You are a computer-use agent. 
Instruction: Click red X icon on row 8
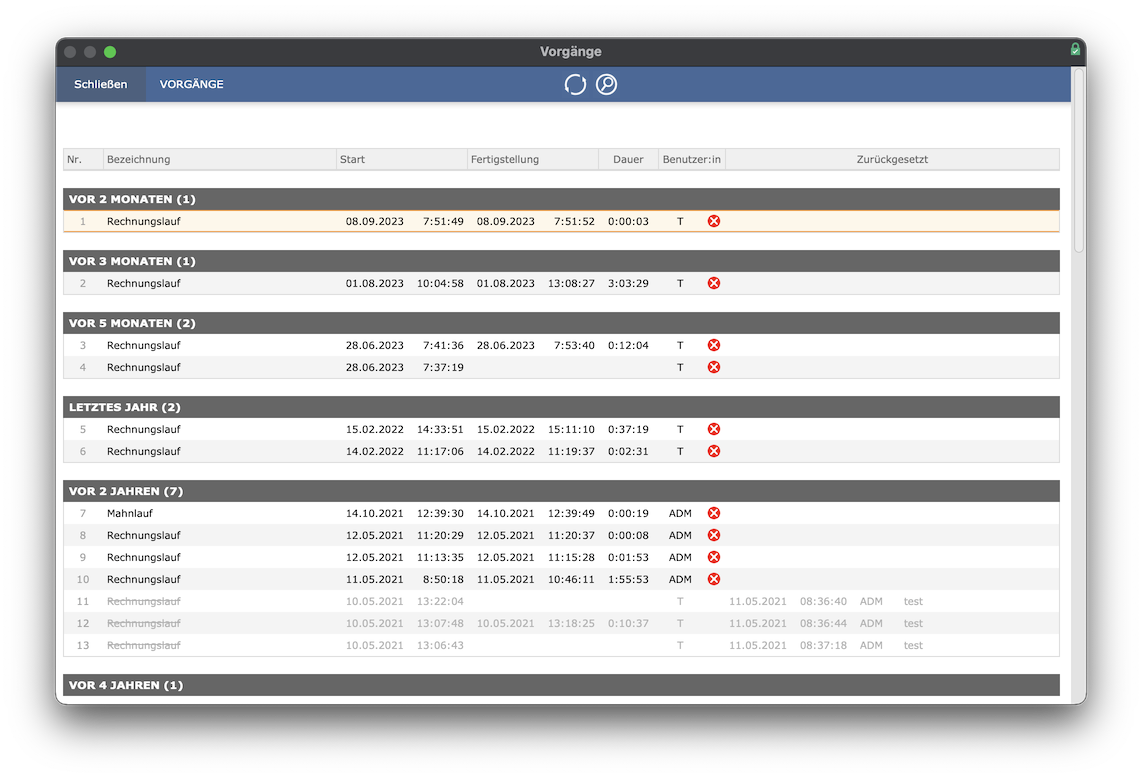pos(714,535)
